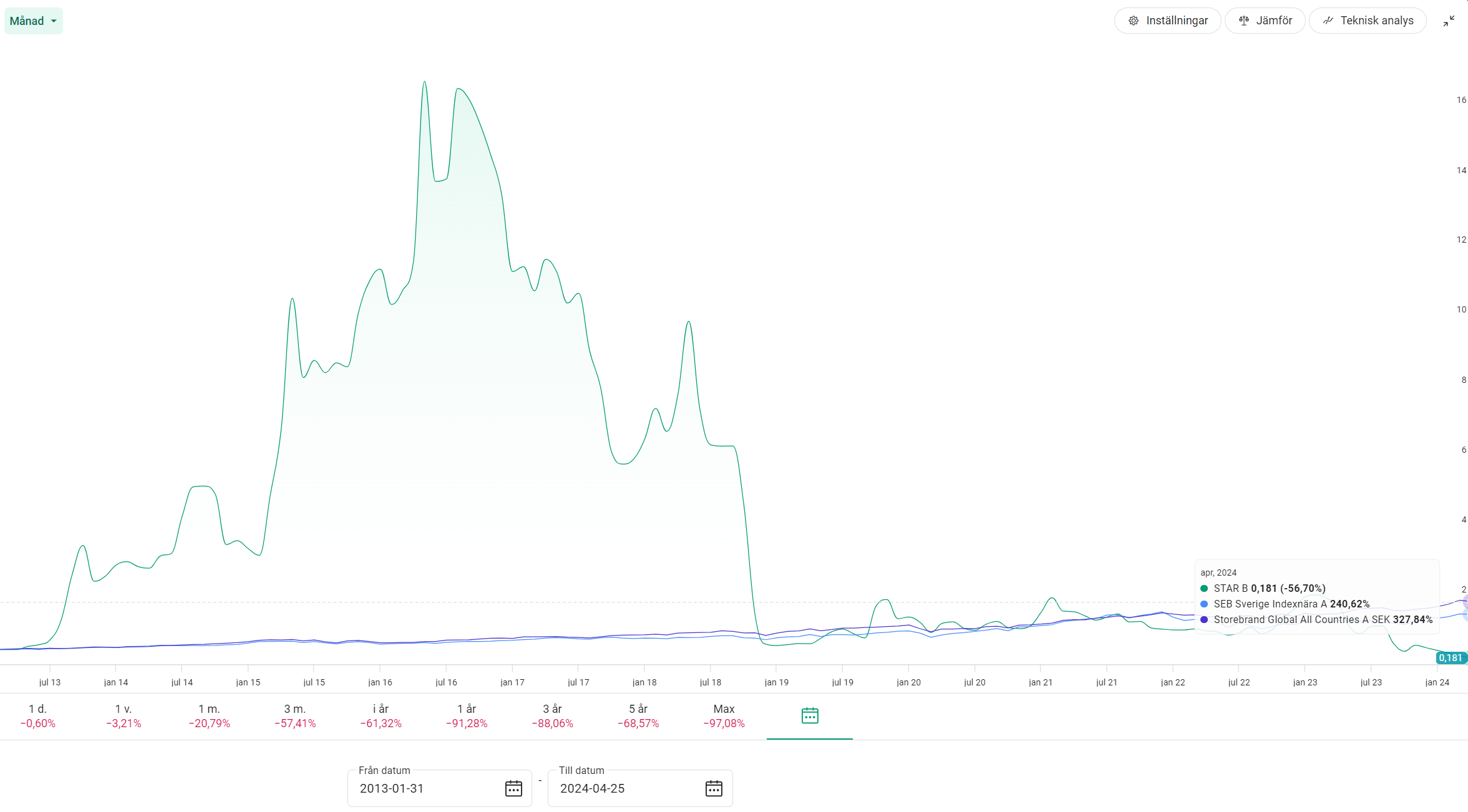Click the Jämför scales icon
Viewport: 1468px width, 812px height.
pos(1243,21)
